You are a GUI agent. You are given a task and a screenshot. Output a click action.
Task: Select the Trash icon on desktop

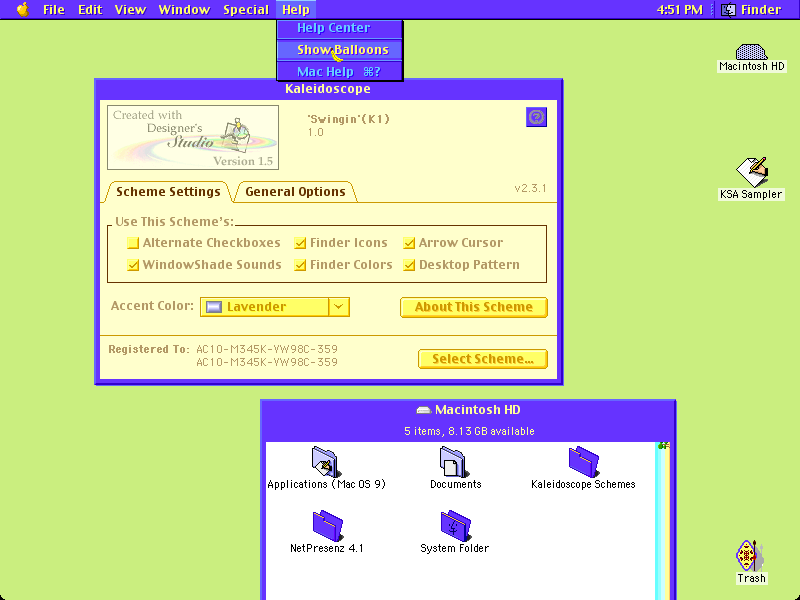pos(750,556)
